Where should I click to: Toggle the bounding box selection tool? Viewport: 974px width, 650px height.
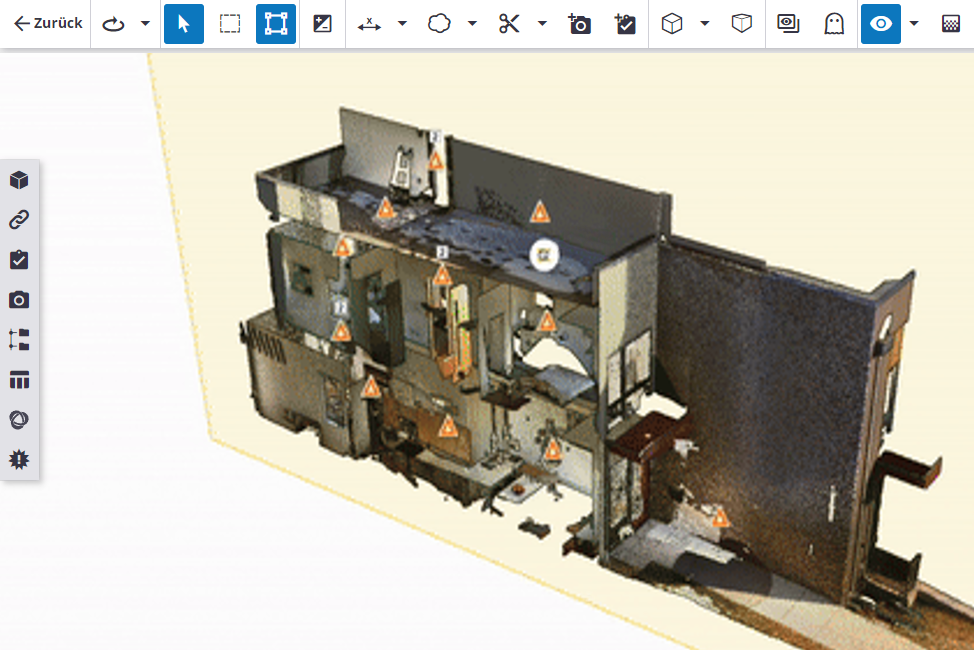click(x=275, y=24)
